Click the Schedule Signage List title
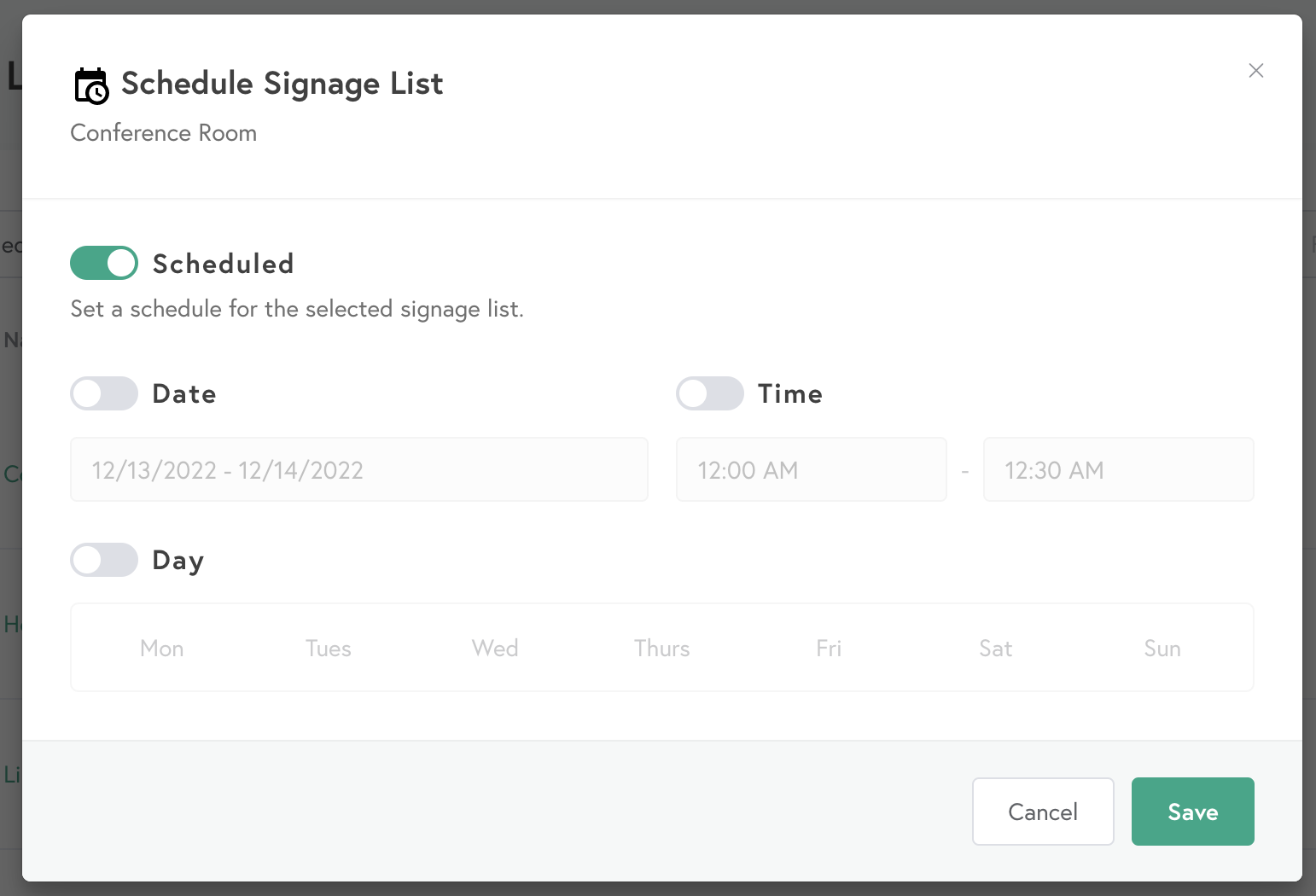 click(282, 83)
